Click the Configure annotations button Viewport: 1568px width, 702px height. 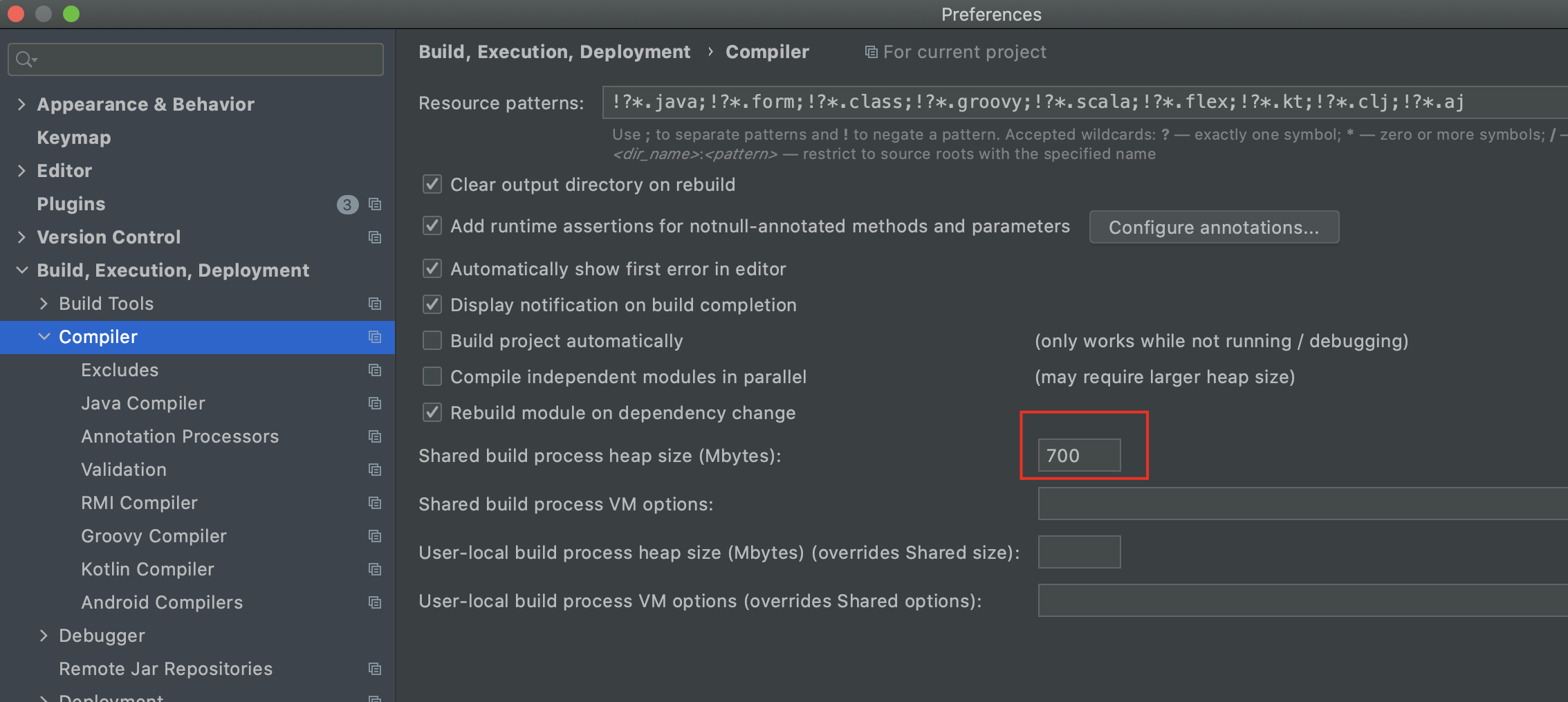pyautogui.click(x=1213, y=228)
